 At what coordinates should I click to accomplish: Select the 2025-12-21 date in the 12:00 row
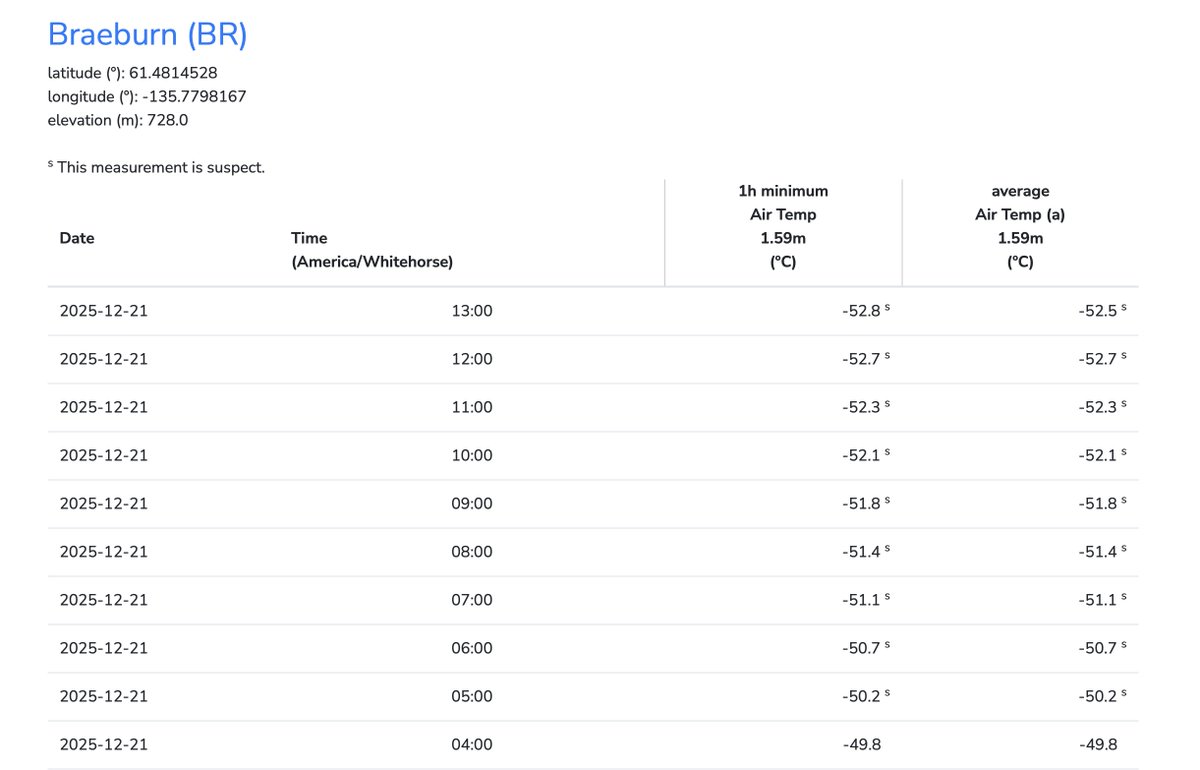click(104, 359)
